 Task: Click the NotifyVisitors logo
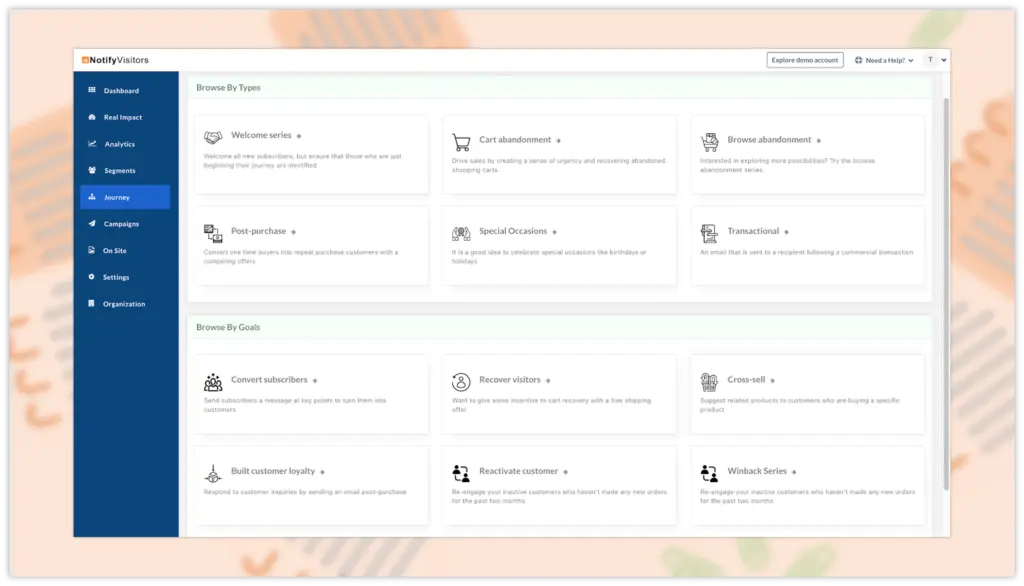pos(115,60)
